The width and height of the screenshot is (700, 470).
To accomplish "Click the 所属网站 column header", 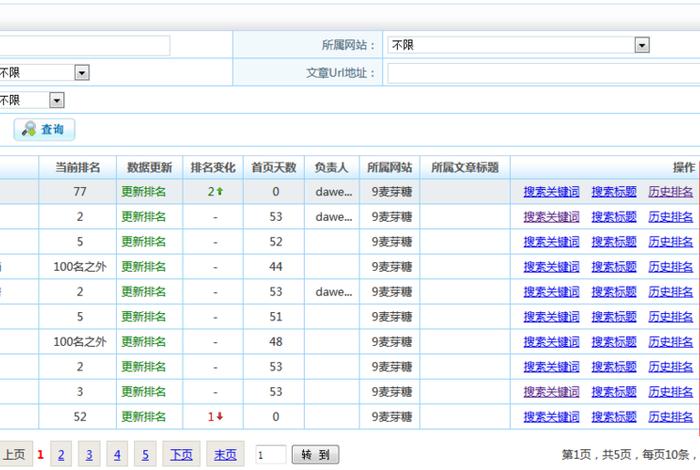I will (x=389, y=167).
